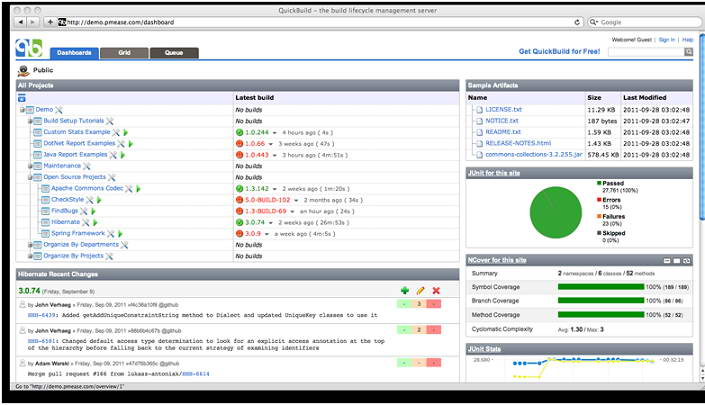Click the Symbol Coverage progress bar
The height and width of the screenshot is (405, 705).
click(x=601, y=287)
